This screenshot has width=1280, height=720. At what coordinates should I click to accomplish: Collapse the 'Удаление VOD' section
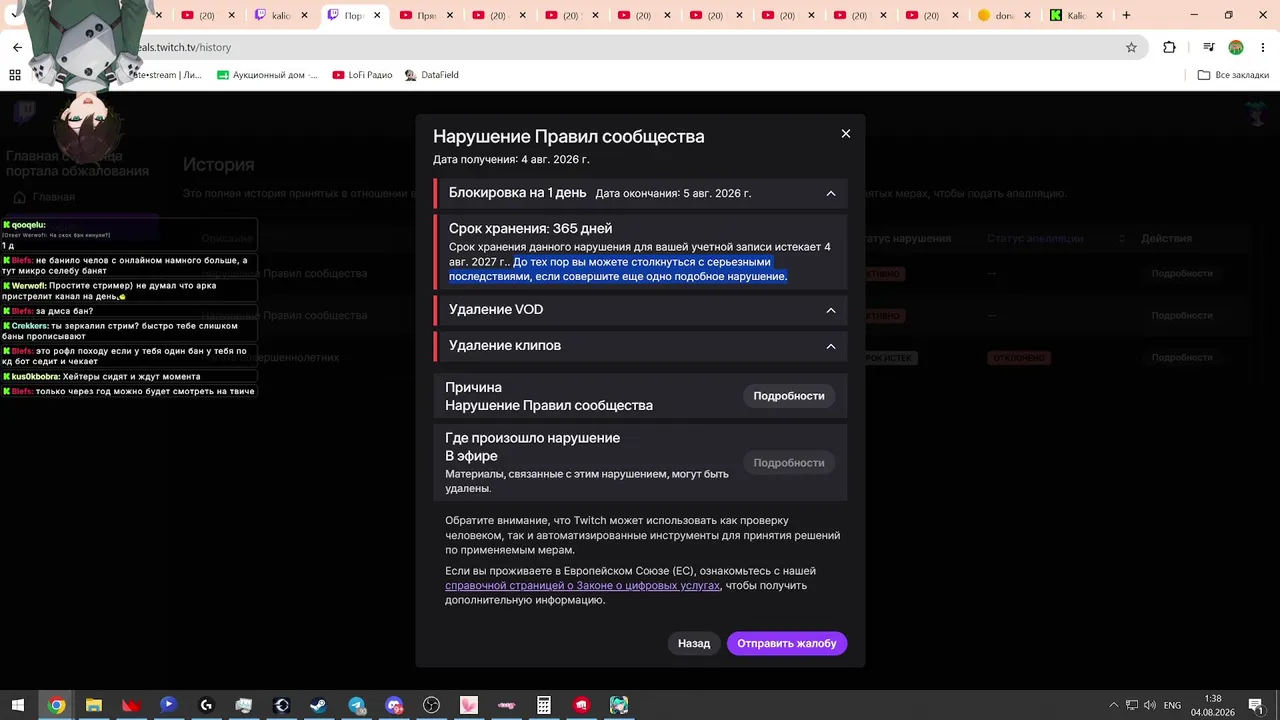pos(831,310)
